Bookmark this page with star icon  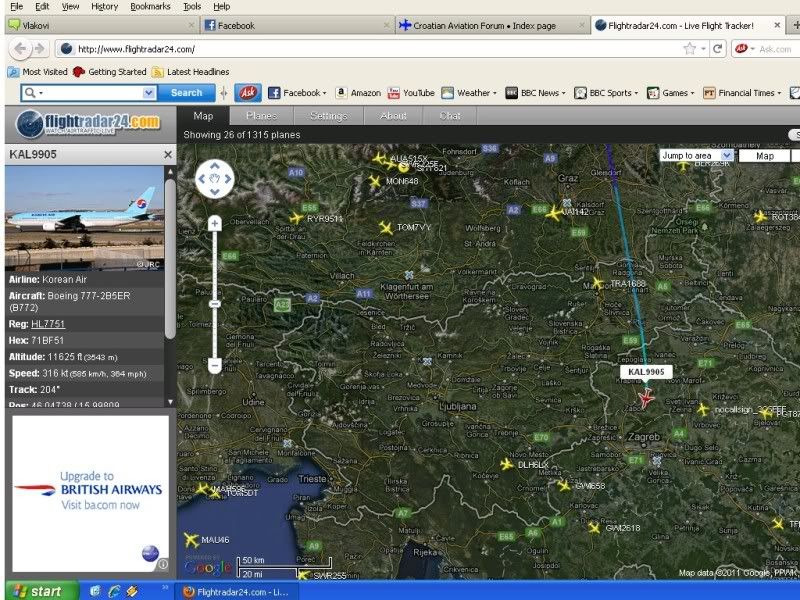click(689, 49)
